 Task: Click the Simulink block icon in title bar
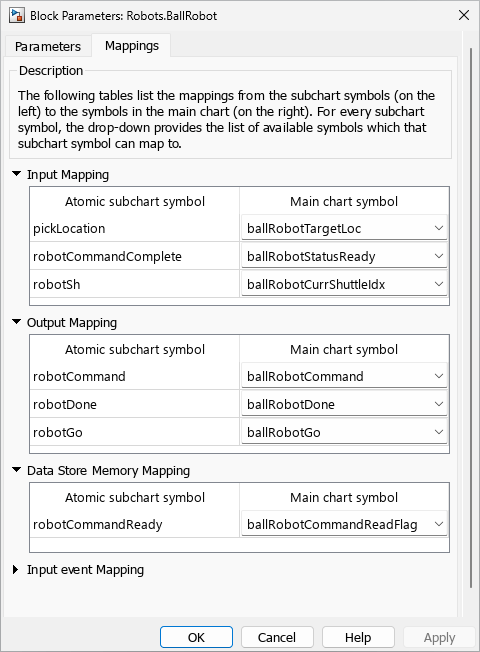point(17,15)
